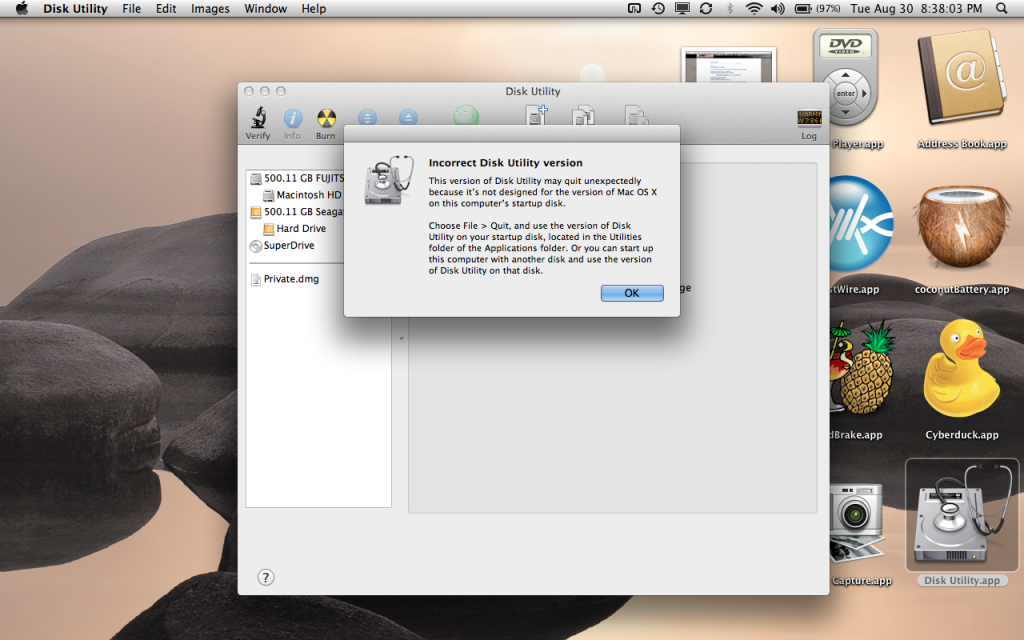The height and width of the screenshot is (640, 1024).
Task: Select Macintosh HD volume
Action: 302,195
